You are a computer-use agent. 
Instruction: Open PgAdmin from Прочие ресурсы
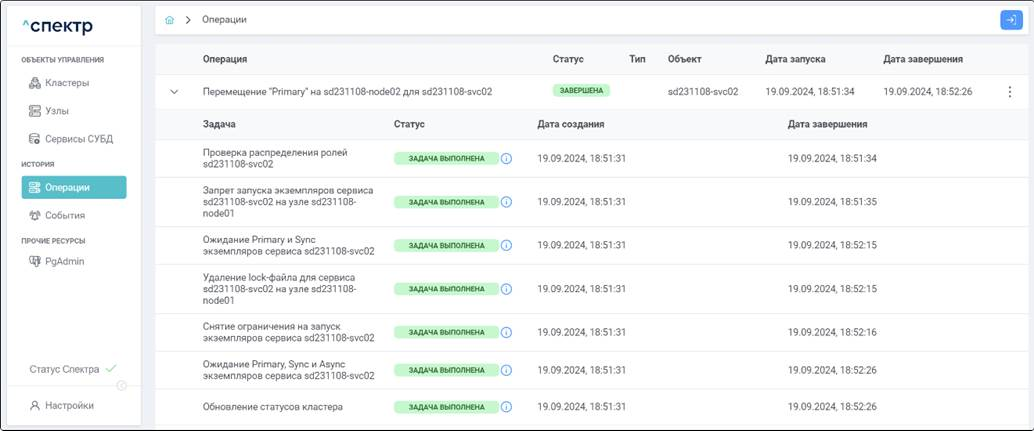coord(64,262)
